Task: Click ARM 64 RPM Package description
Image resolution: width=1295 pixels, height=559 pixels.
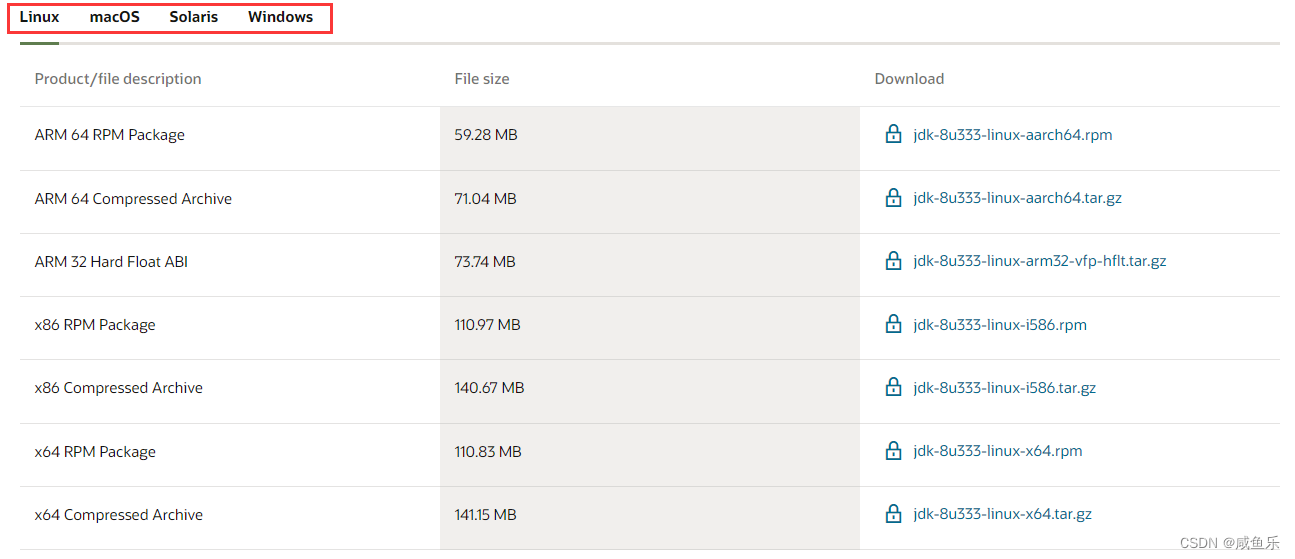Action: tap(110, 135)
